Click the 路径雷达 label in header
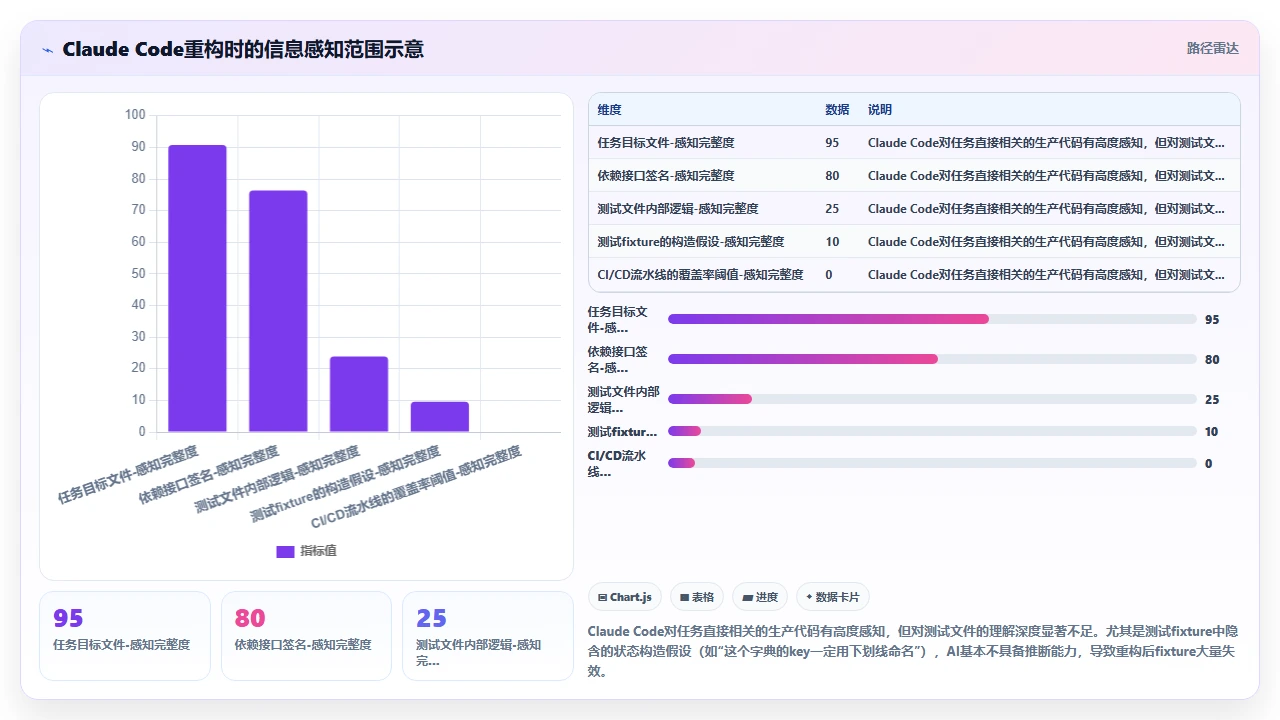This screenshot has width=1280, height=720. [x=1212, y=48]
